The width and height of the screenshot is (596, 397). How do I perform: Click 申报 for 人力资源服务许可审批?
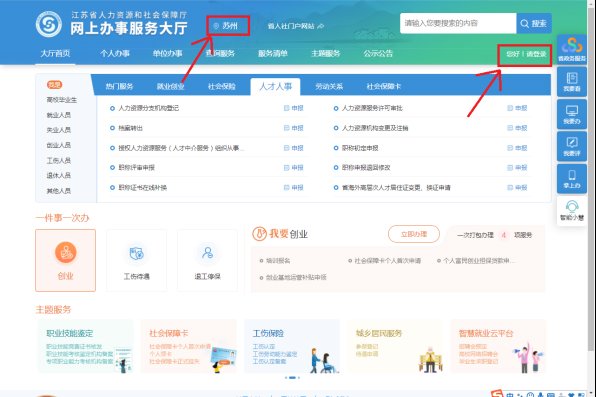[x=517, y=108]
